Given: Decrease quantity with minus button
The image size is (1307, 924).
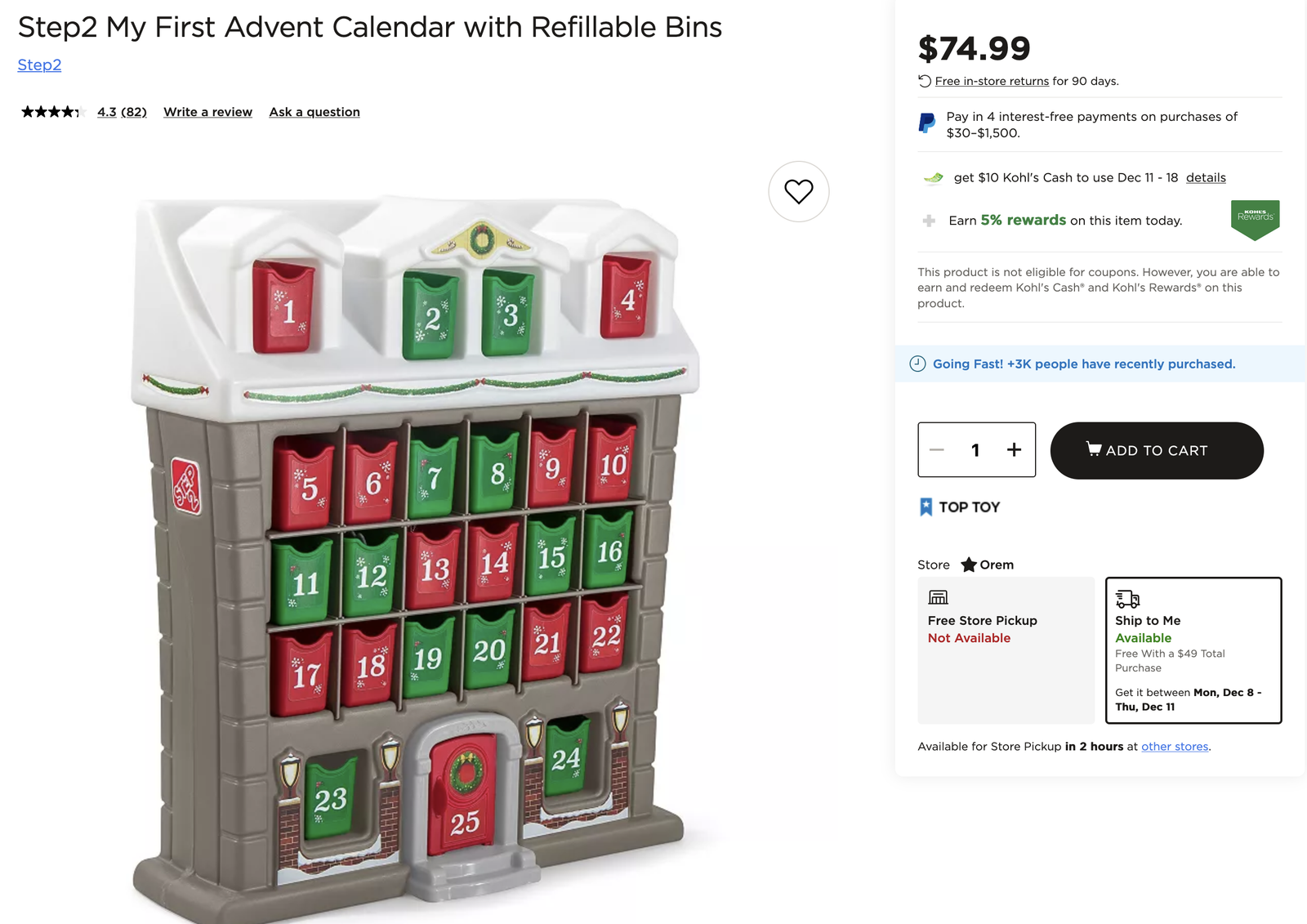Looking at the screenshot, I should pyautogui.click(x=937, y=450).
